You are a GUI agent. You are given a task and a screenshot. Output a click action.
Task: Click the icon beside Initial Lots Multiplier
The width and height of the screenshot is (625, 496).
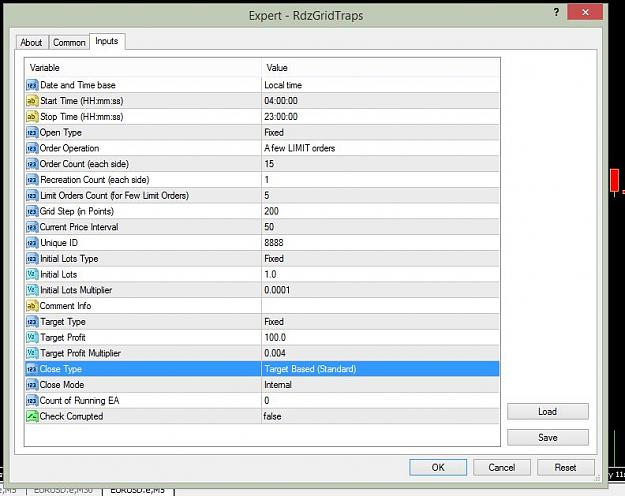[x=32, y=290]
